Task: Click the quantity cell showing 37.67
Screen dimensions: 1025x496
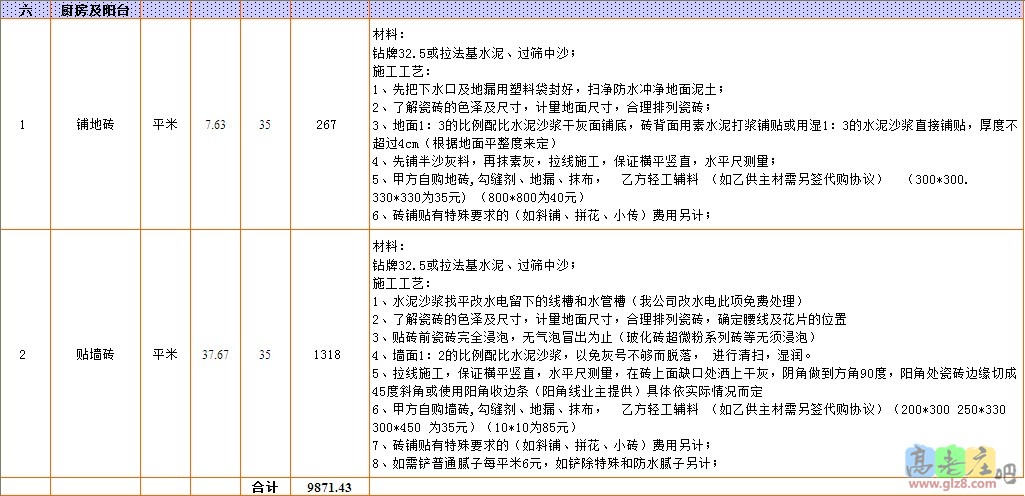Action: pyautogui.click(x=214, y=354)
